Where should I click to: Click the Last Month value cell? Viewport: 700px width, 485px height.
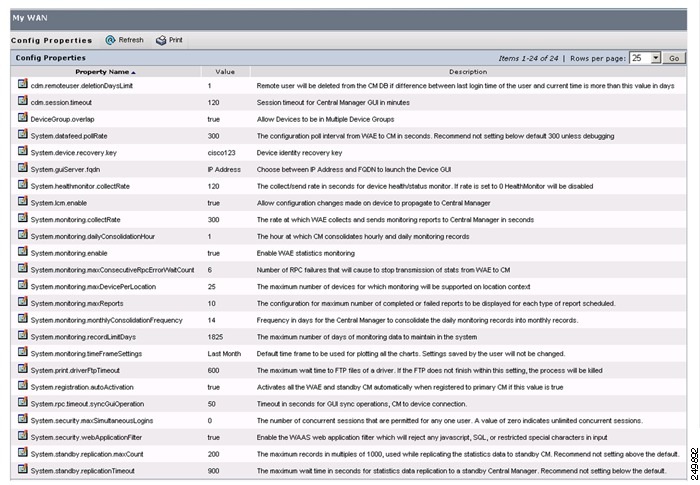[224, 354]
